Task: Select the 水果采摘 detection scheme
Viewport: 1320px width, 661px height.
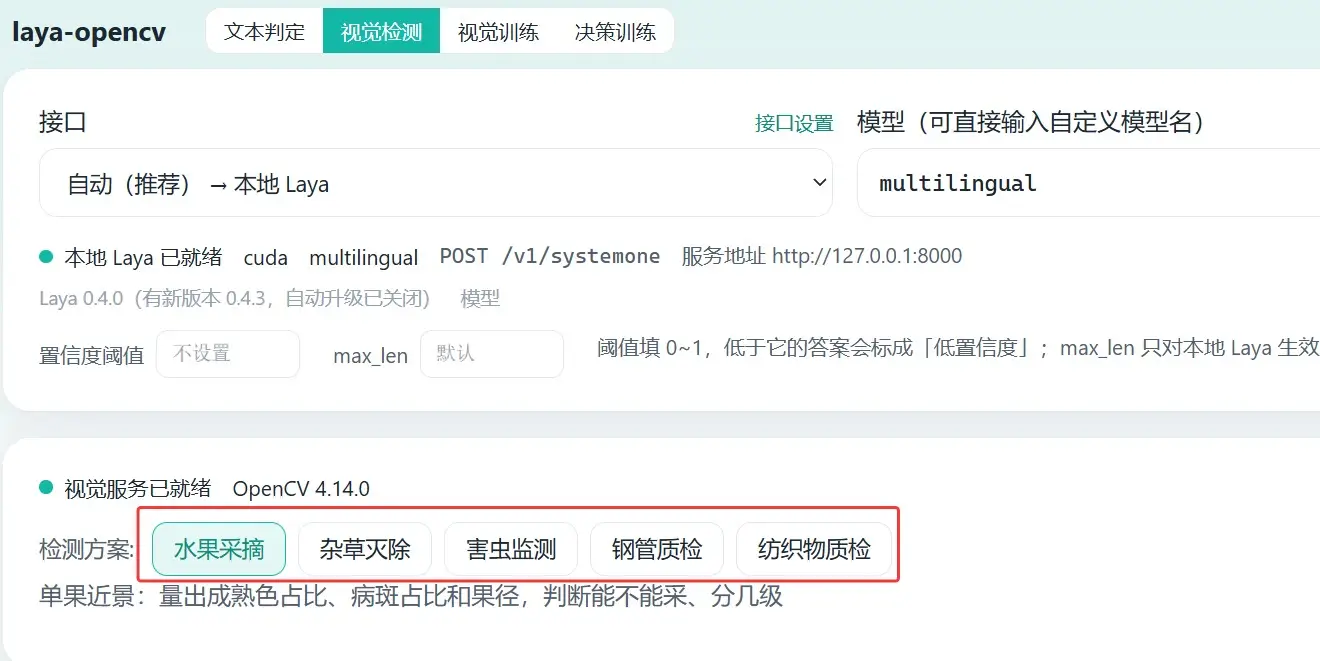Action: pos(219,549)
